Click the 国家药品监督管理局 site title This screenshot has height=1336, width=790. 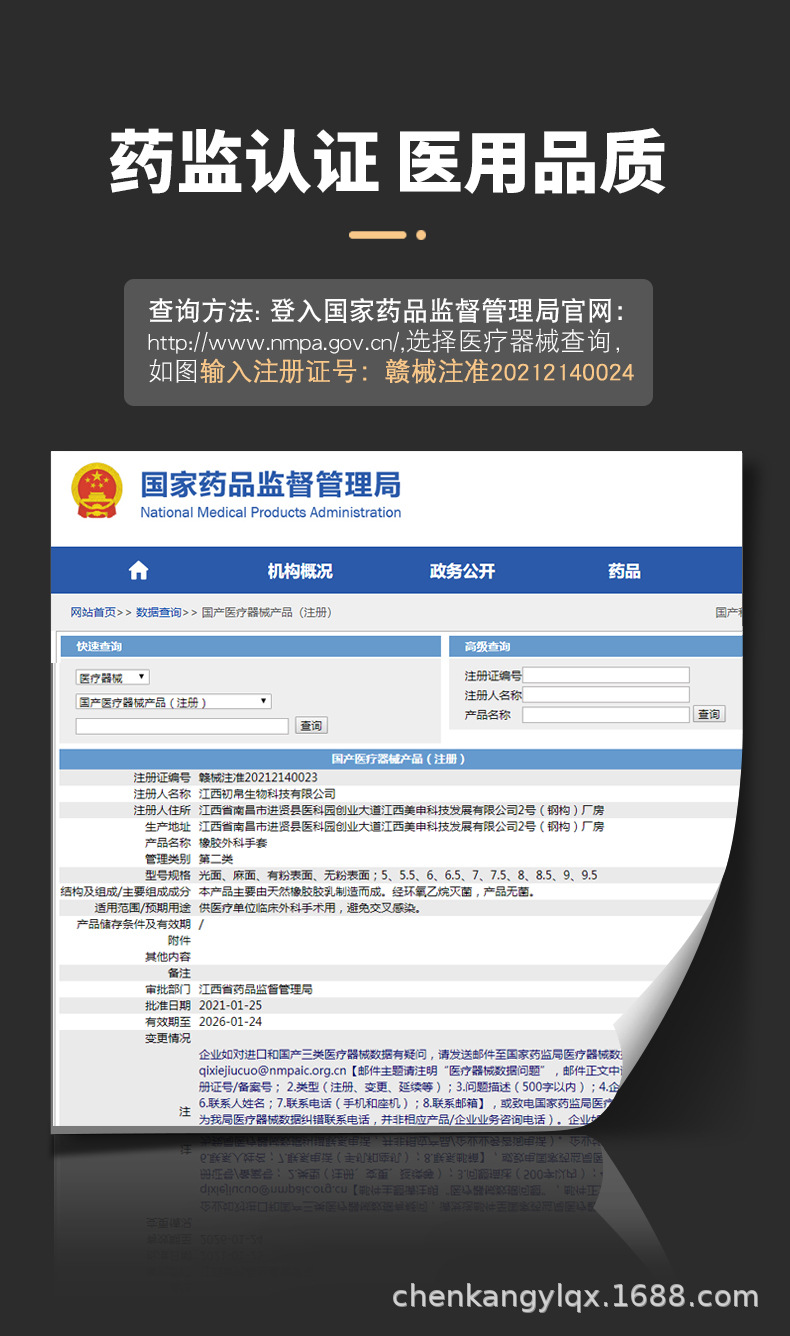tap(270, 485)
